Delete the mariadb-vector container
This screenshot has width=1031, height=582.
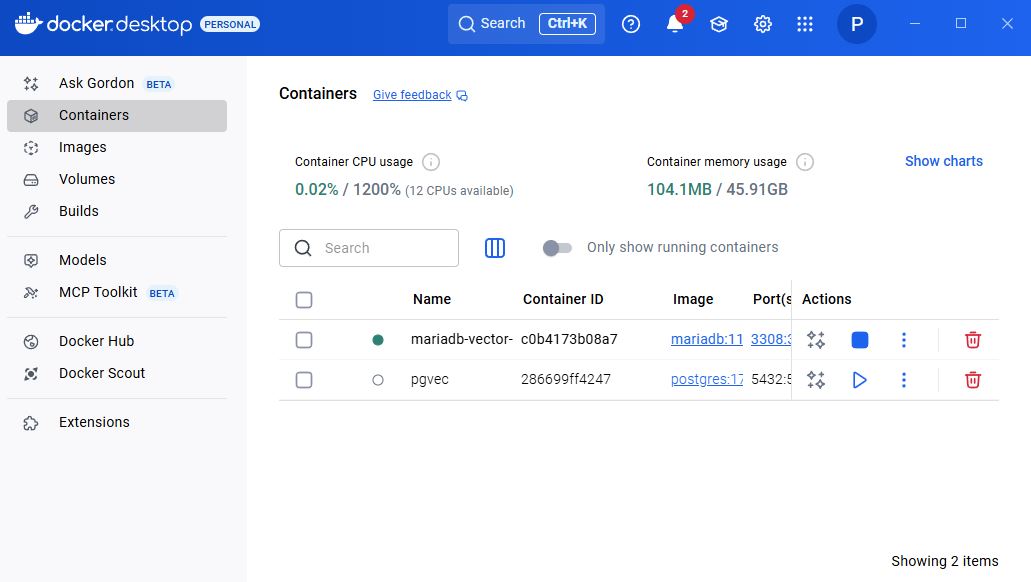click(972, 340)
